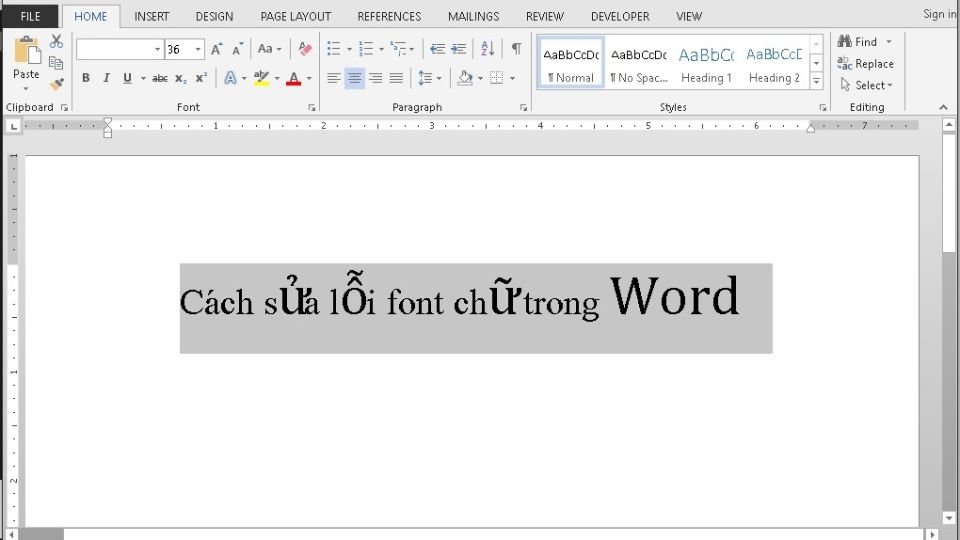This screenshot has width=960, height=540.
Task: Click the Paste clipboard icon
Action: [26, 50]
